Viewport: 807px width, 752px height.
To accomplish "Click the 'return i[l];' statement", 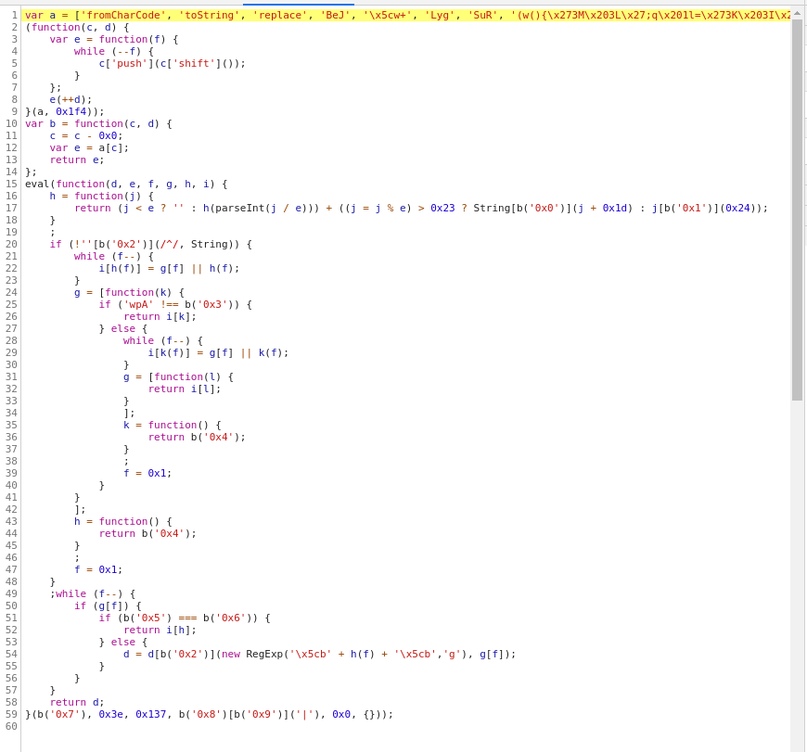I will tap(185, 389).
